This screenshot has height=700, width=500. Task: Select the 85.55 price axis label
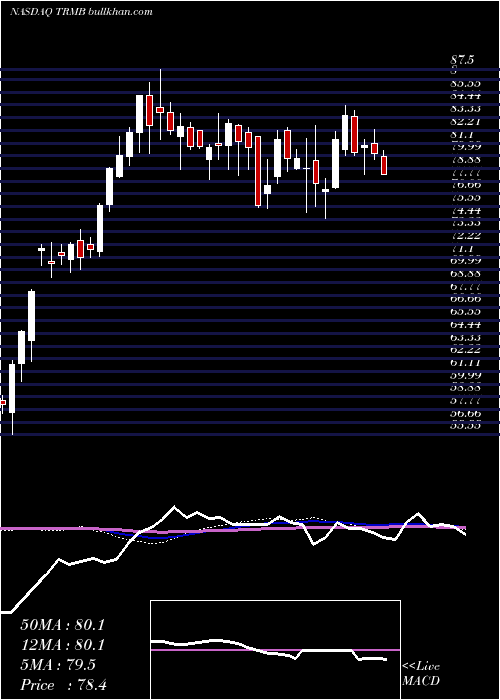465,83
